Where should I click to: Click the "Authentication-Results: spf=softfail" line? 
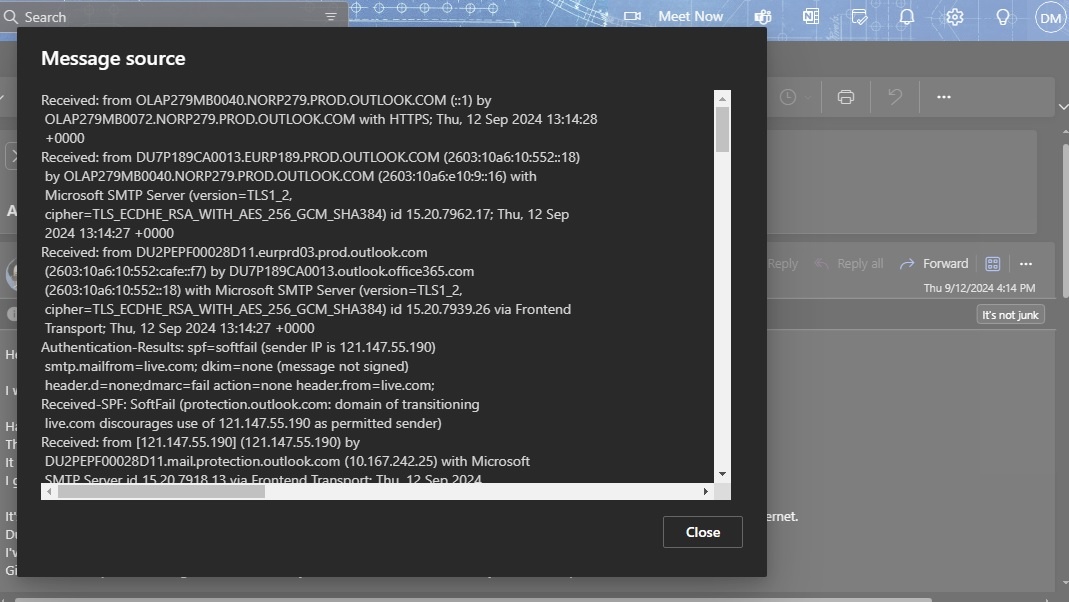tap(238, 347)
